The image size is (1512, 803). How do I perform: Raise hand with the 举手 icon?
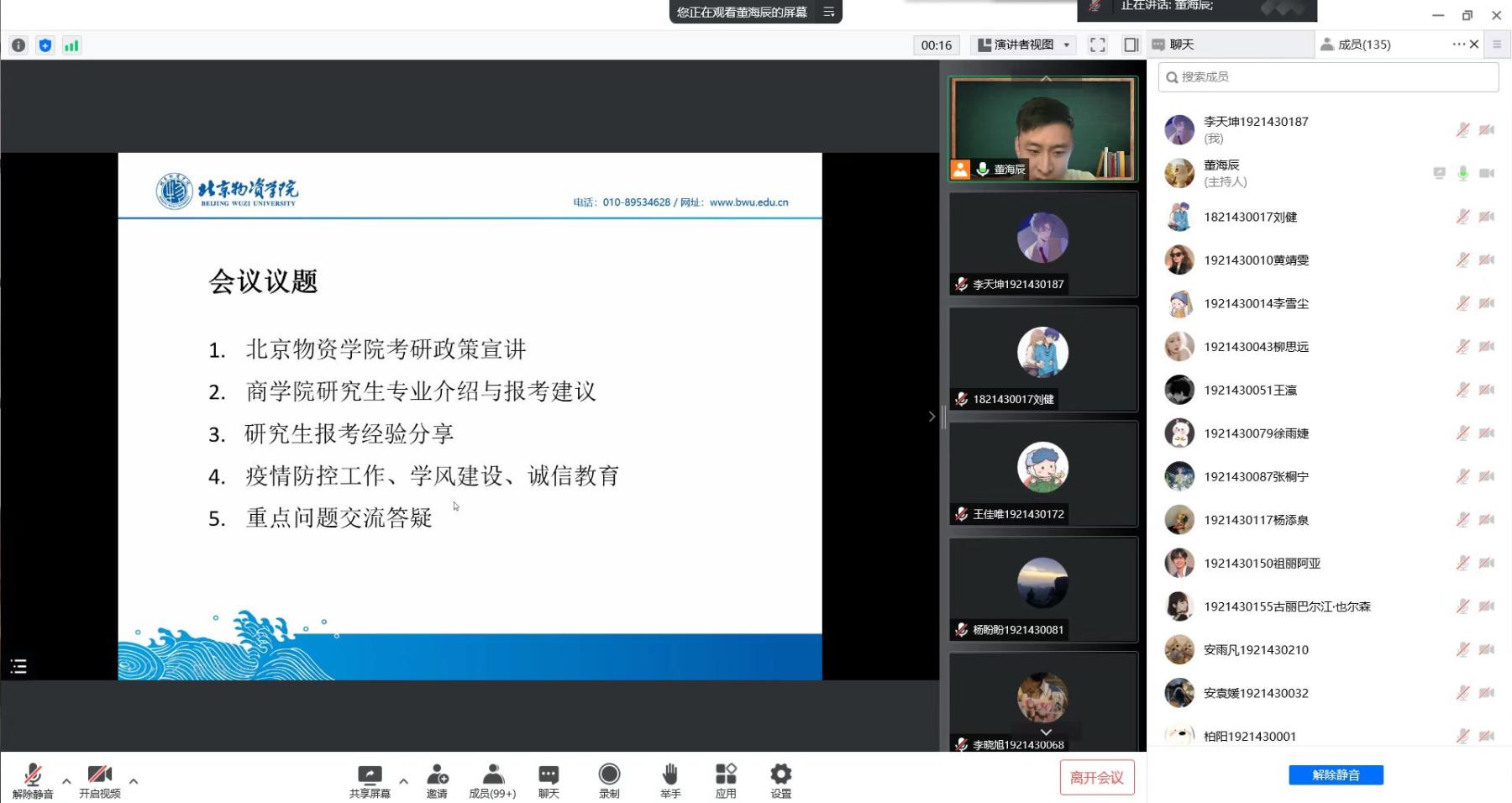(669, 775)
